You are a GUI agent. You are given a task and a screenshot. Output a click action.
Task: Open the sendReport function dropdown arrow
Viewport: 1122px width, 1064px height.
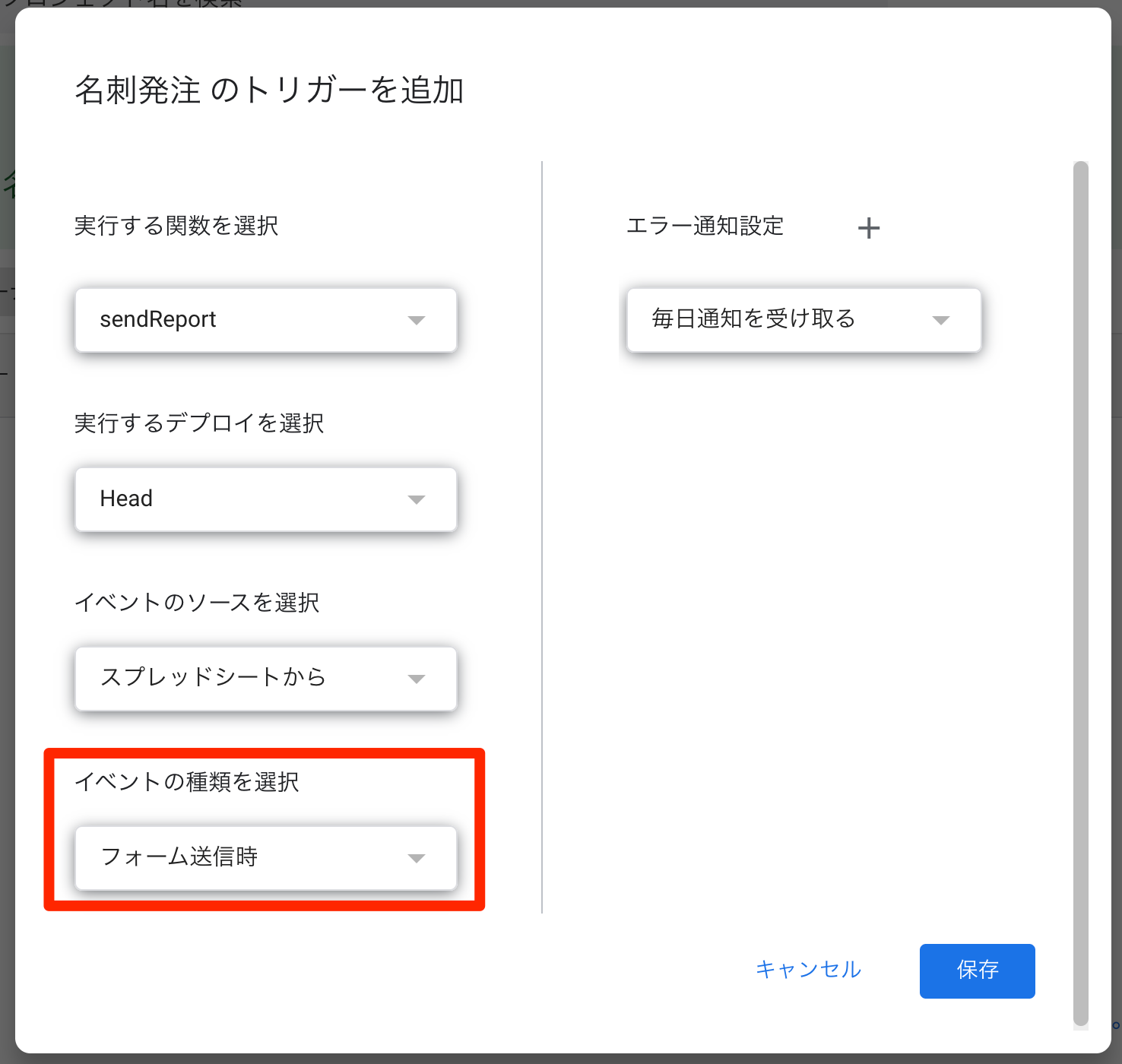click(416, 320)
